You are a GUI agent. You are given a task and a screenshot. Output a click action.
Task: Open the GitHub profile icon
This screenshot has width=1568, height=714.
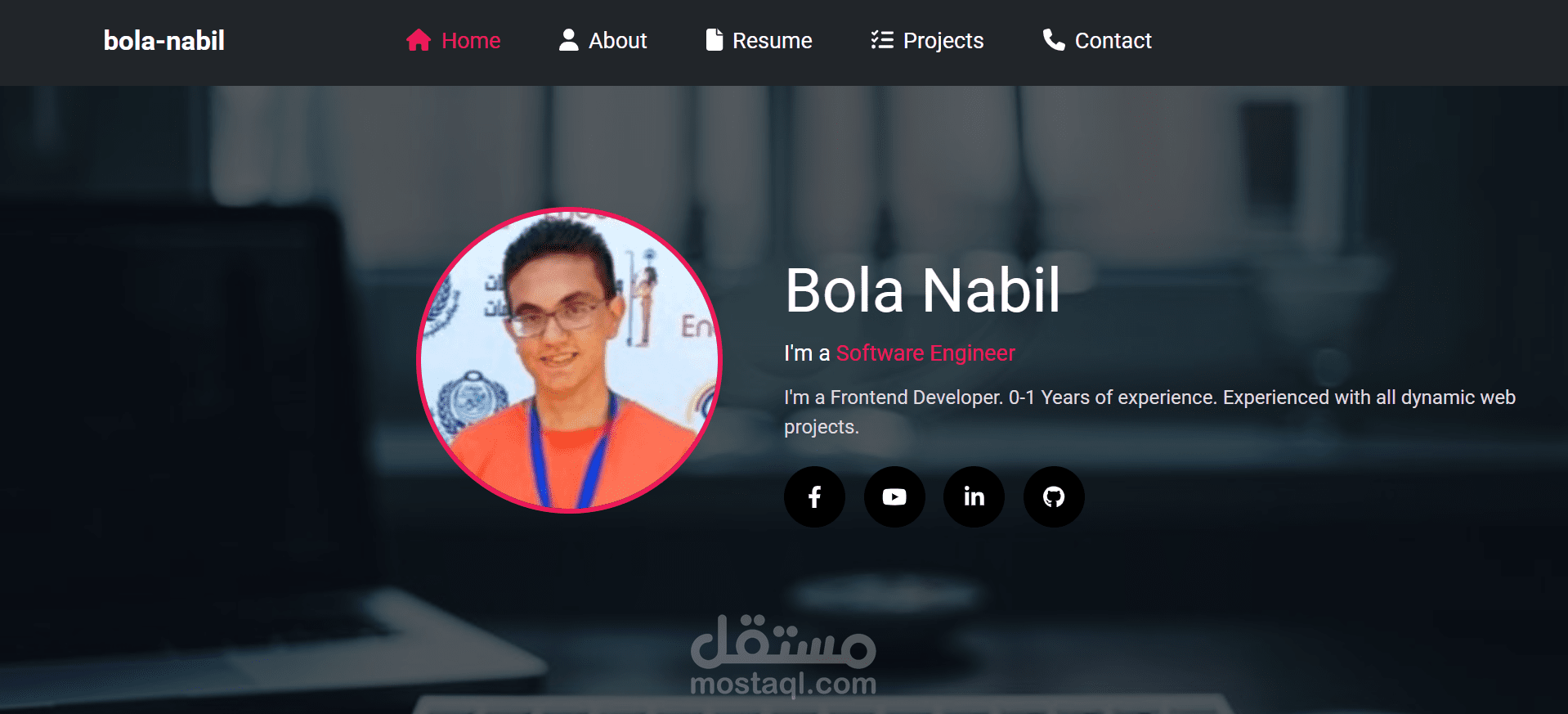(1054, 496)
